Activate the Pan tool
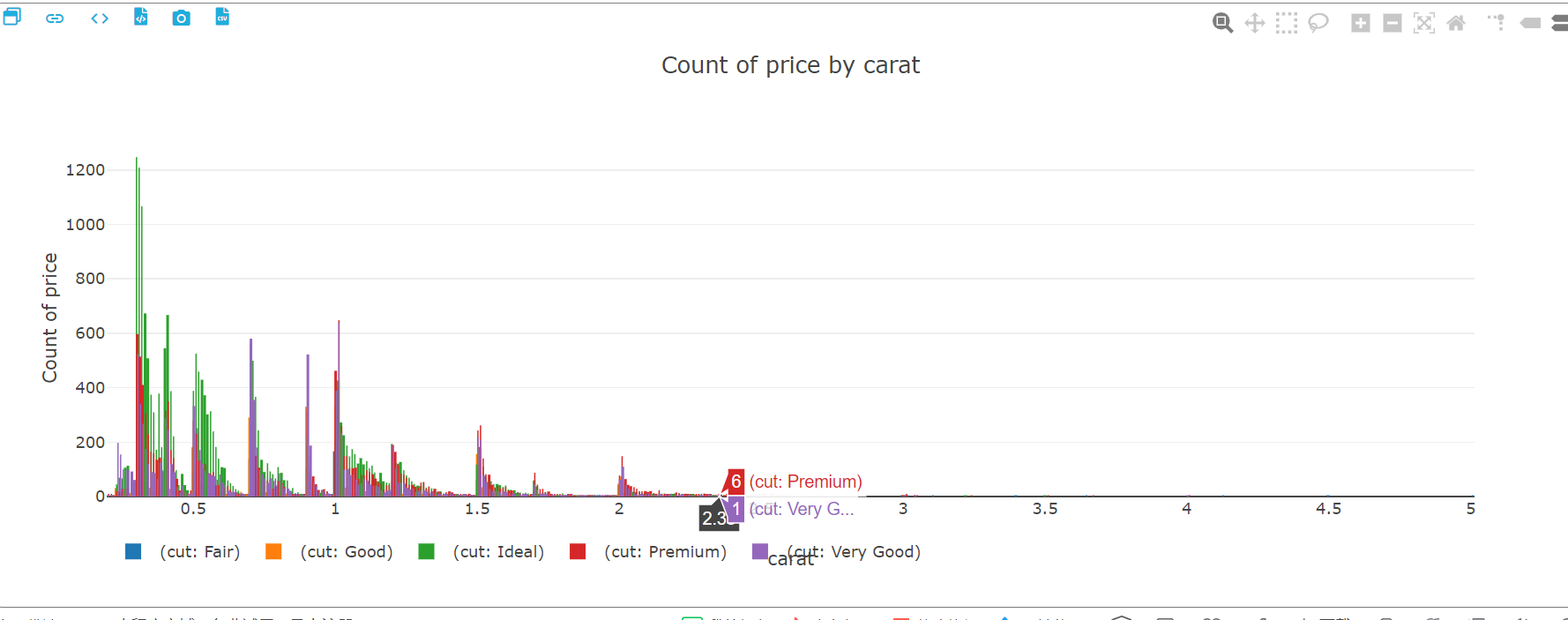1568x620 pixels. tap(1254, 23)
